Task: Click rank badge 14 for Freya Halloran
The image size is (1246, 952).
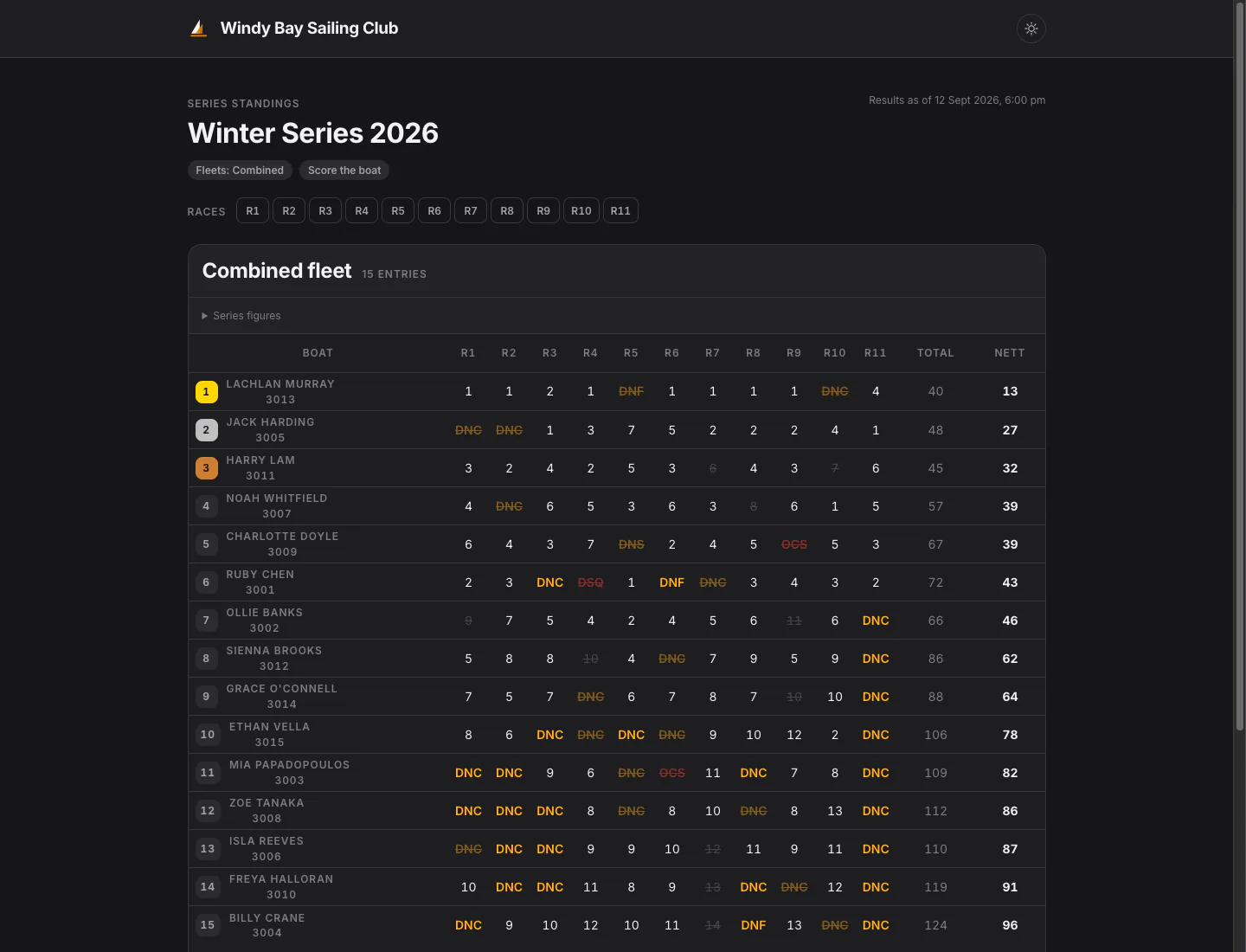Action: [x=208, y=887]
